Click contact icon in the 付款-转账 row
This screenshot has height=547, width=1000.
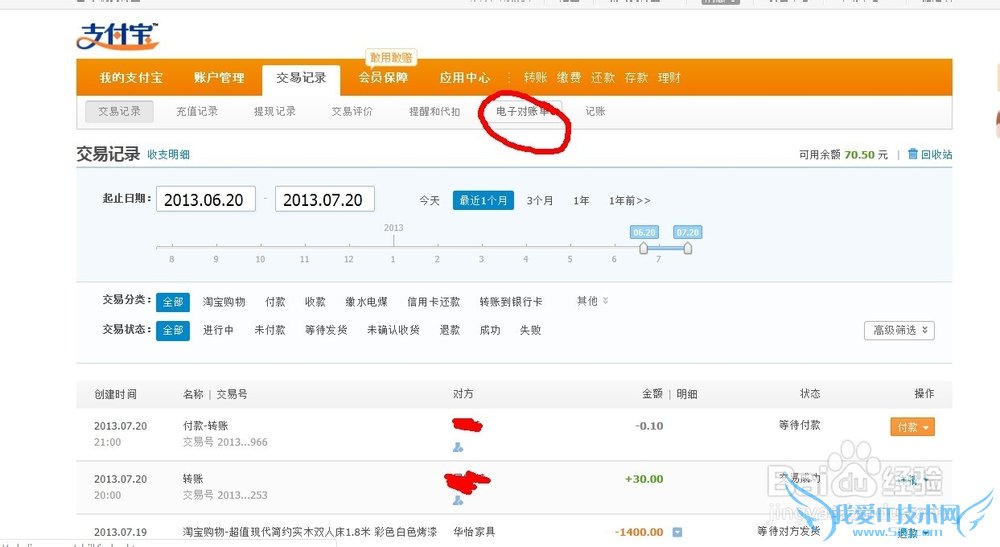458,447
